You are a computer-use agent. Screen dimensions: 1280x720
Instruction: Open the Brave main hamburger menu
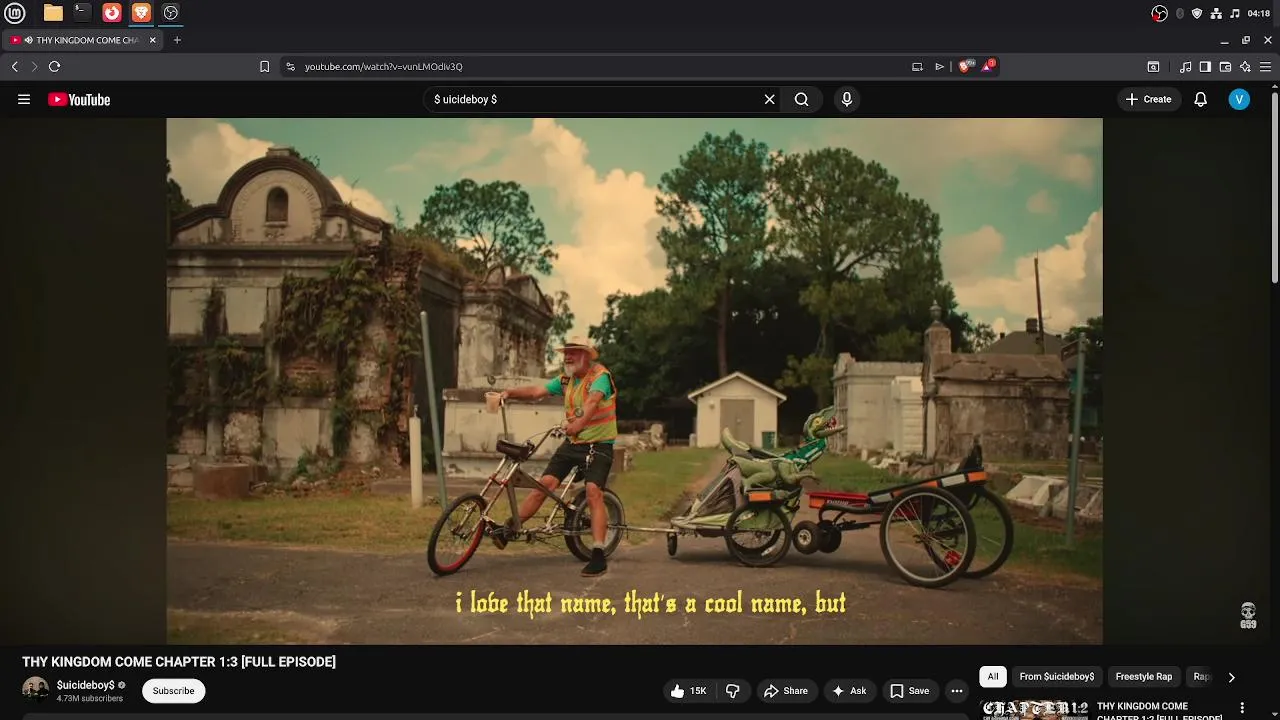pos(1265,66)
